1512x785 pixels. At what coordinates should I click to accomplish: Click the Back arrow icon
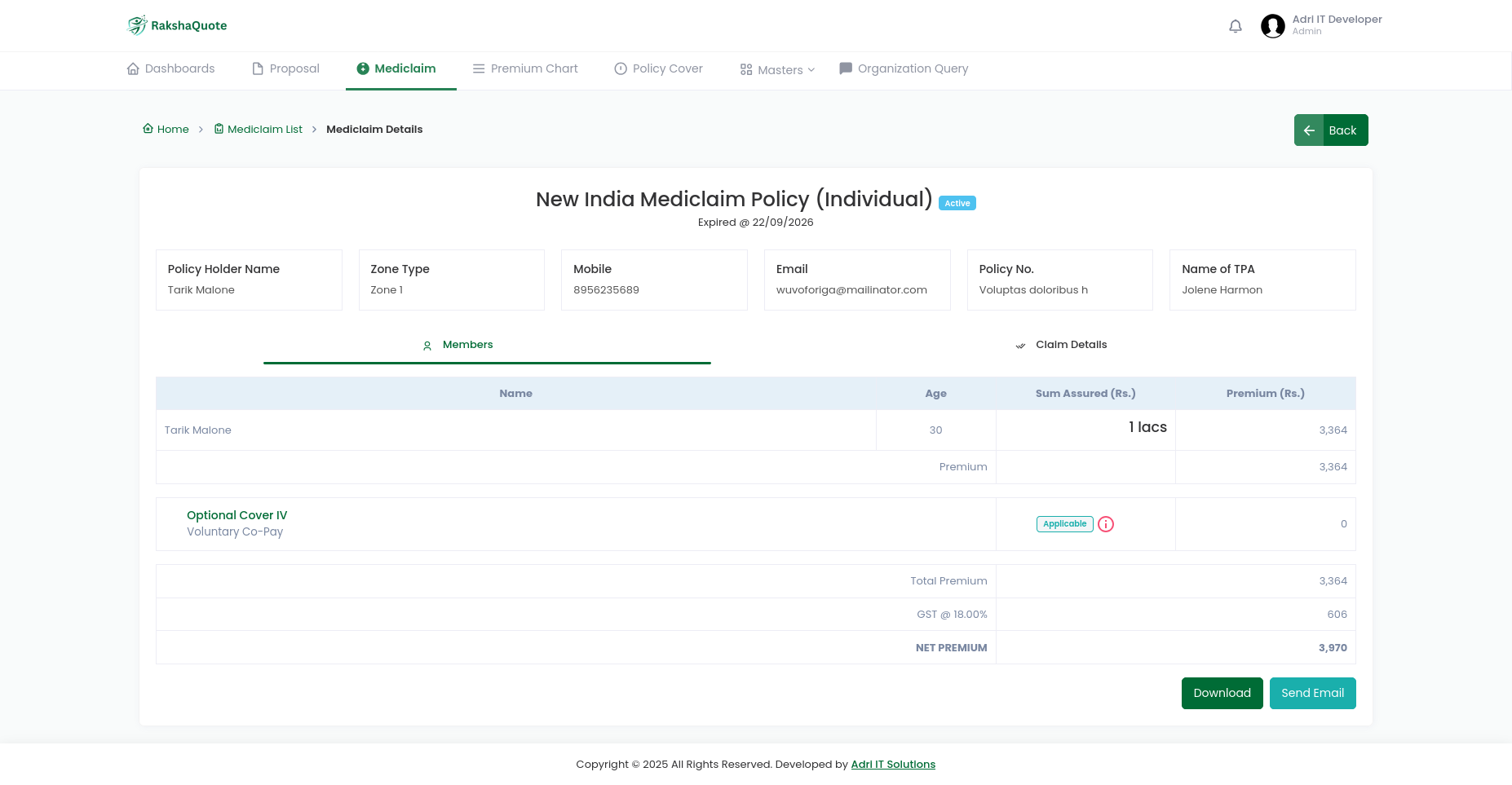pos(1309,130)
